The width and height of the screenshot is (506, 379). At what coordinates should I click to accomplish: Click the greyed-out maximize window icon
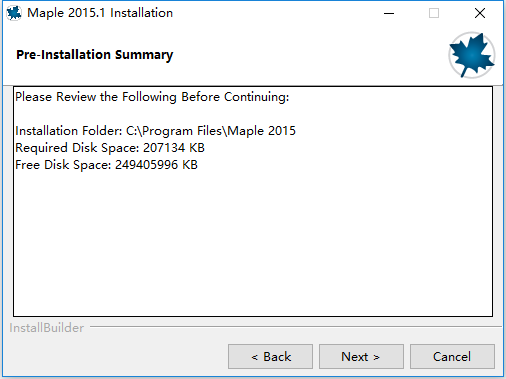click(434, 13)
